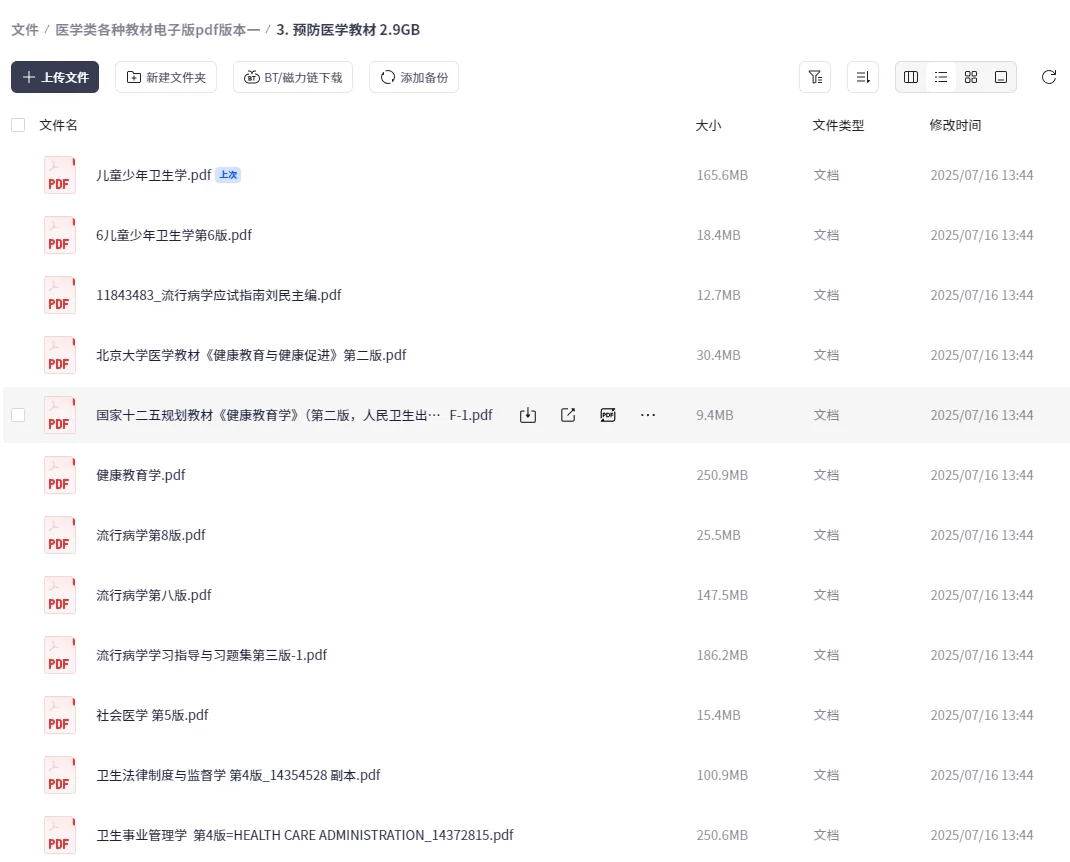Go to 医学类各种教材电子版pdf版本一 breadcrumb folder
Viewport: 1070px width, 862px height.
(x=158, y=30)
